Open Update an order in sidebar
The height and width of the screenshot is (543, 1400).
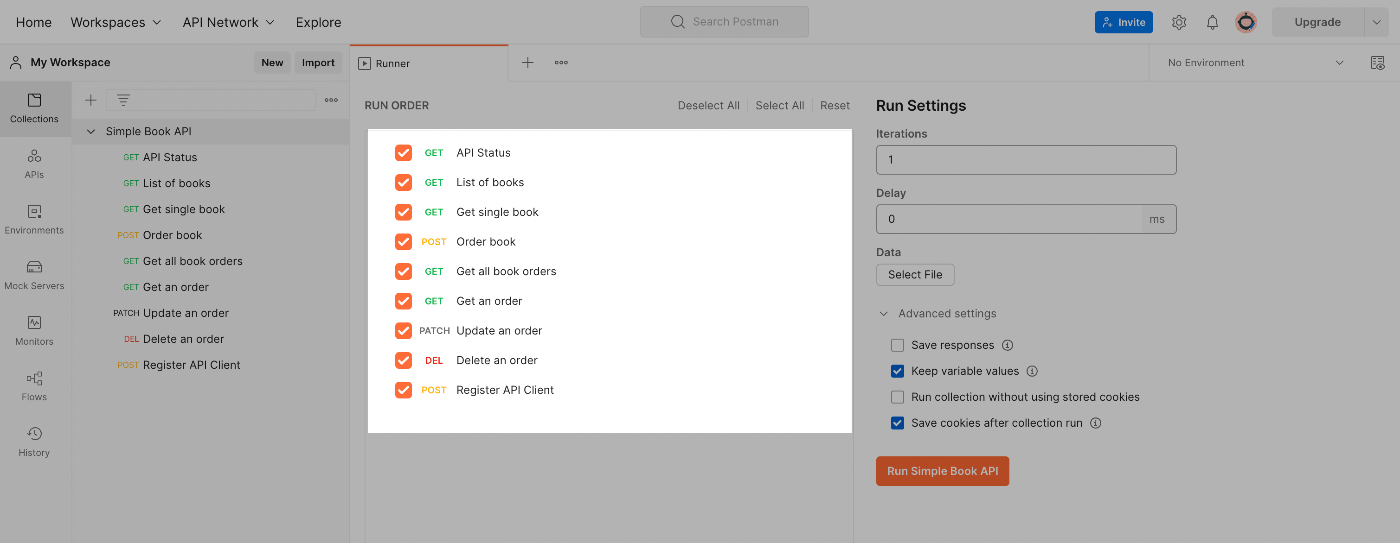[x=186, y=313]
